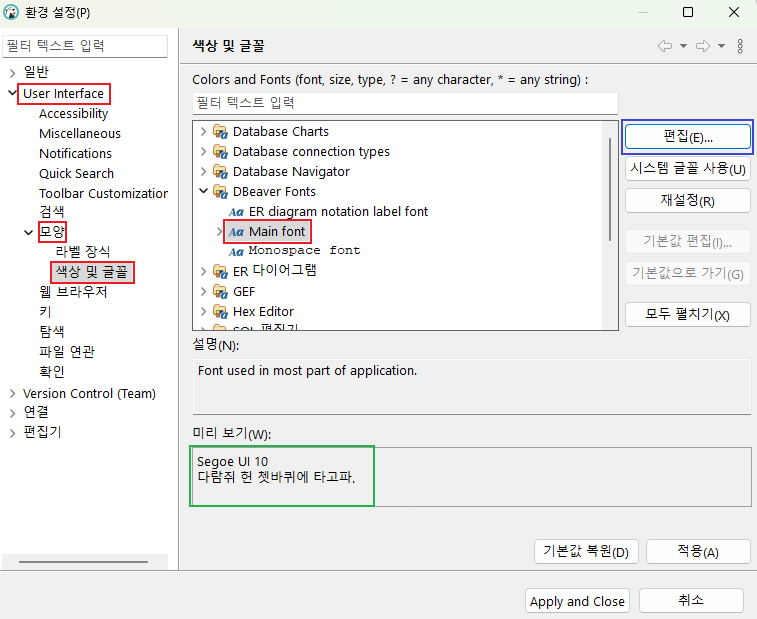Expand the Database Navigator node
The height and width of the screenshot is (619, 757).
click(x=203, y=171)
